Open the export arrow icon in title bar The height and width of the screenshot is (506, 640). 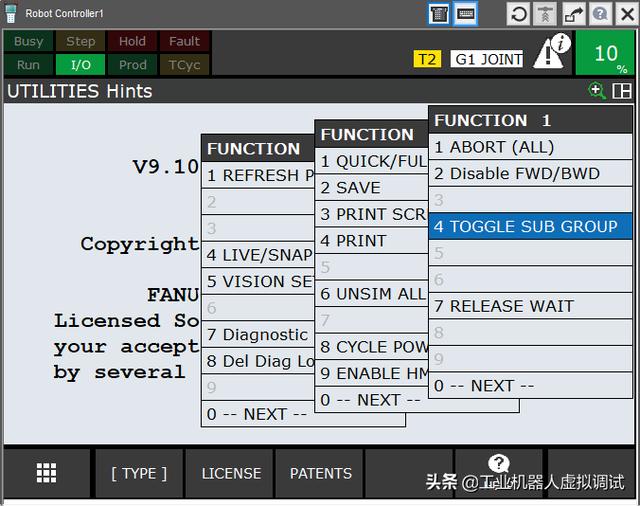click(573, 14)
